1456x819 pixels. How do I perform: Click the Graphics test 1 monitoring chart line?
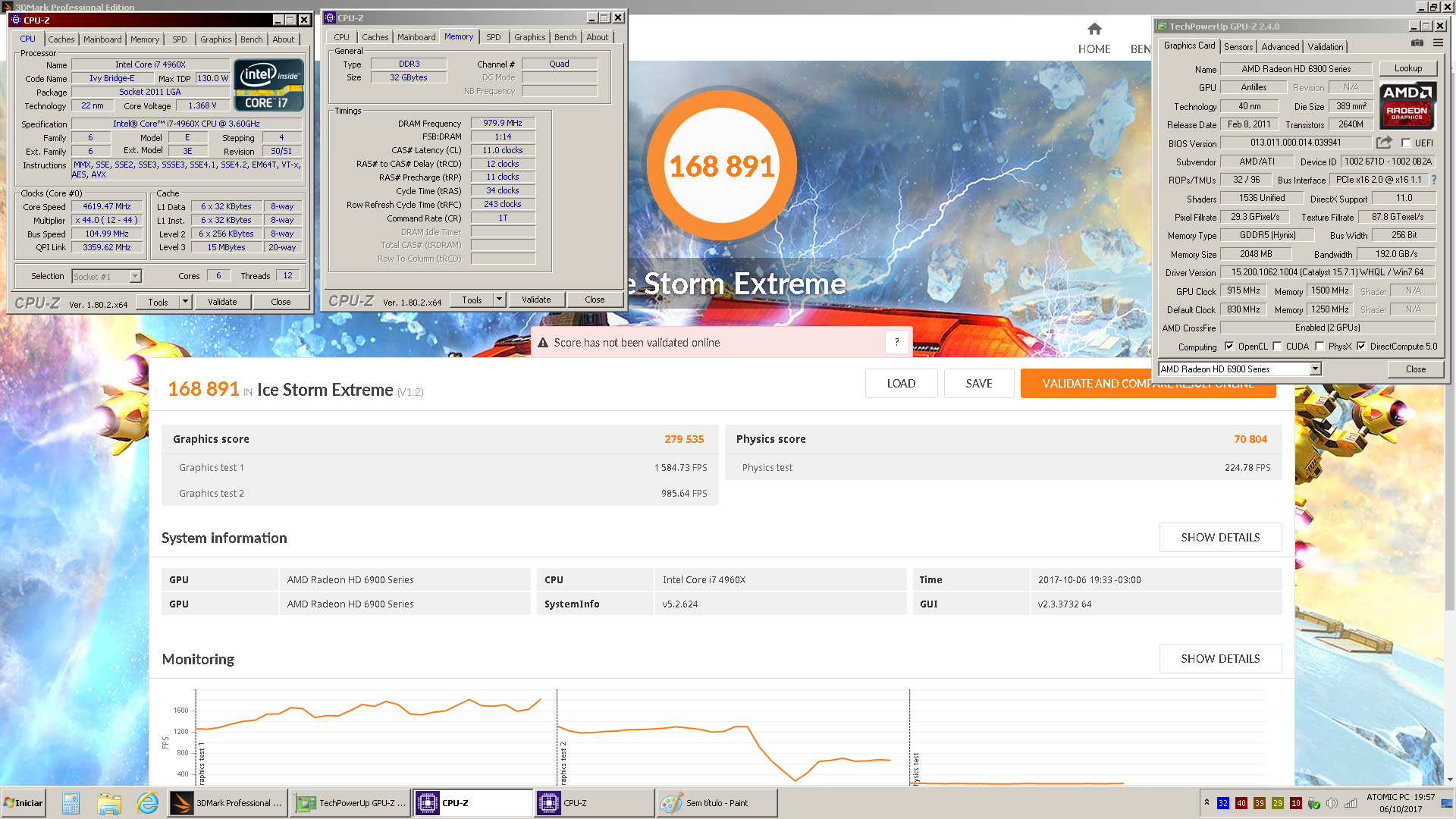click(368, 711)
